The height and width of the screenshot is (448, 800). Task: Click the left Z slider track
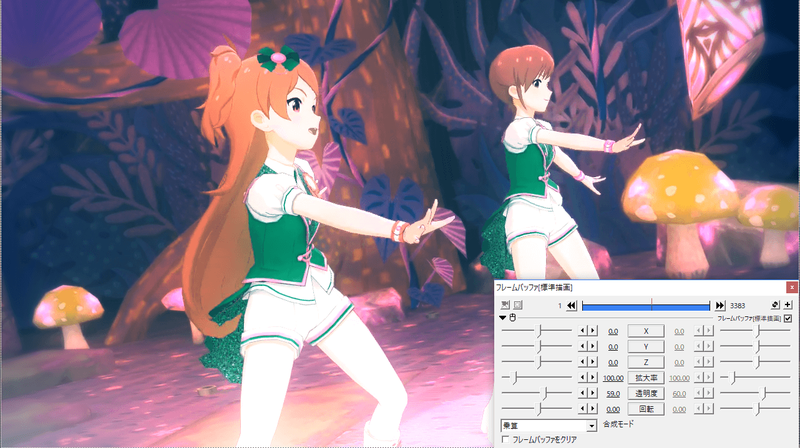tap(537, 362)
